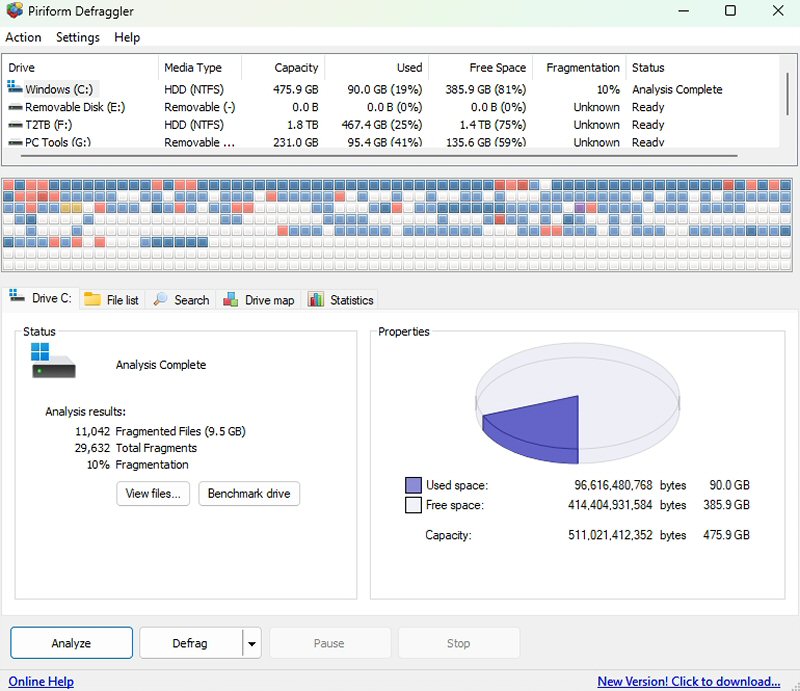Click the Drive map blocks icon
The height and width of the screenshot is (691, 800).
tap(231, 299)
